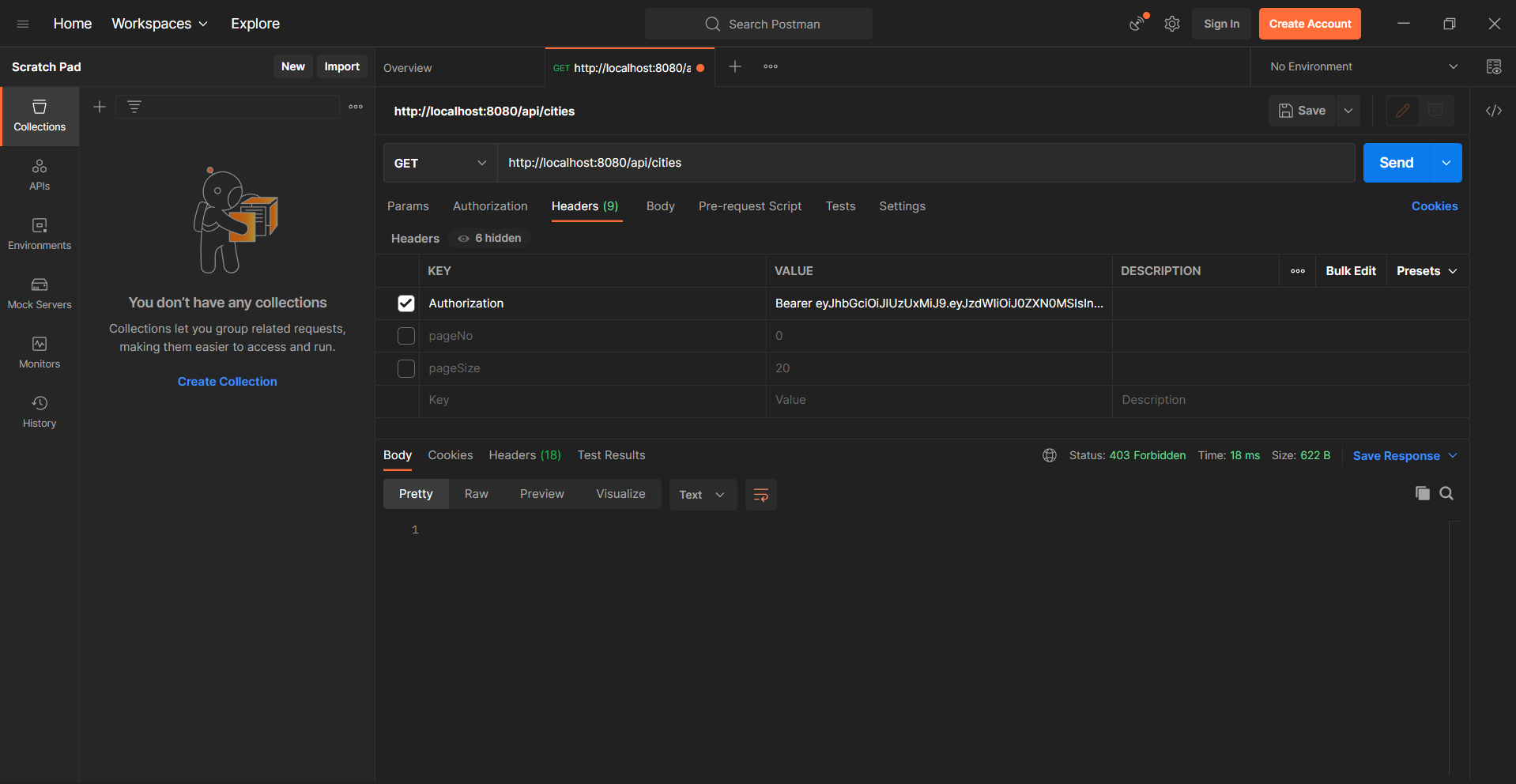Click the plus icon to create a collection

(100, 107)
